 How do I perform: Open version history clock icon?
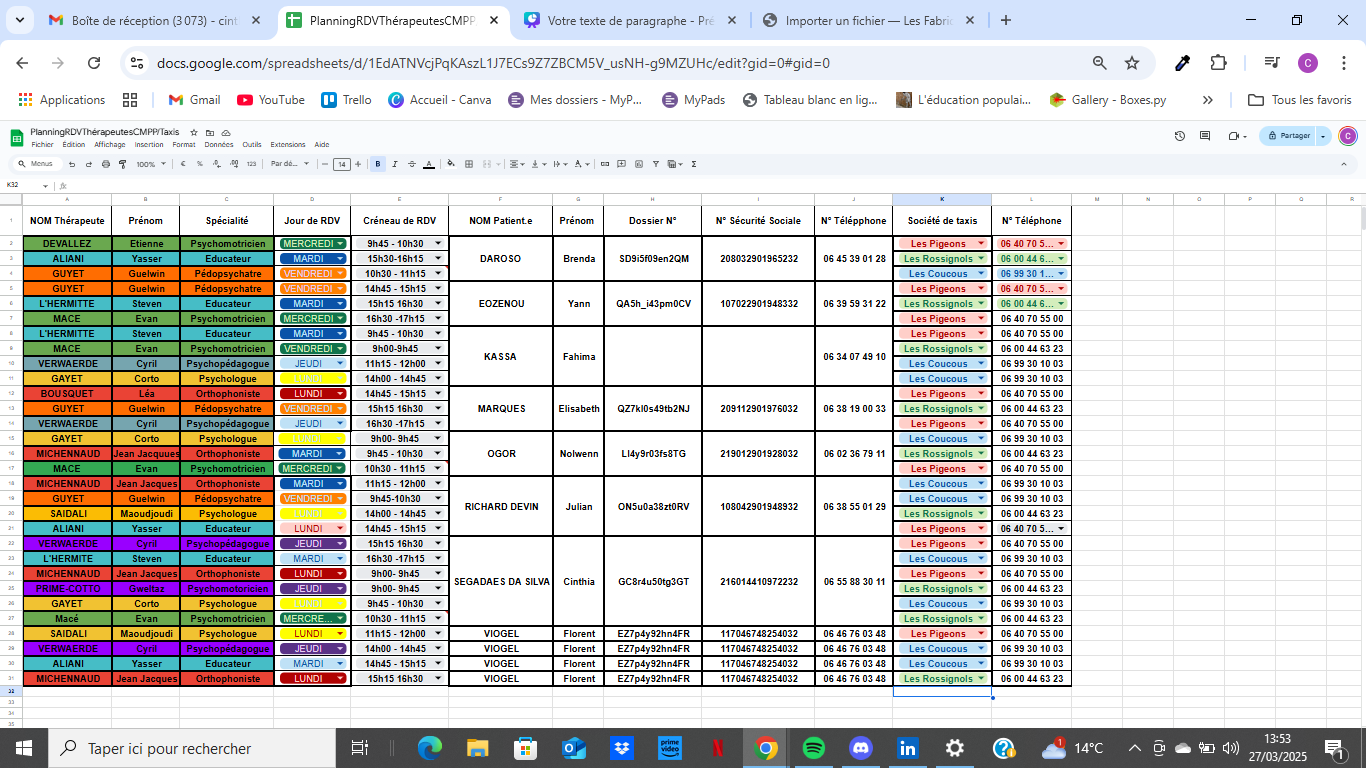click(x=1179, y=136)
